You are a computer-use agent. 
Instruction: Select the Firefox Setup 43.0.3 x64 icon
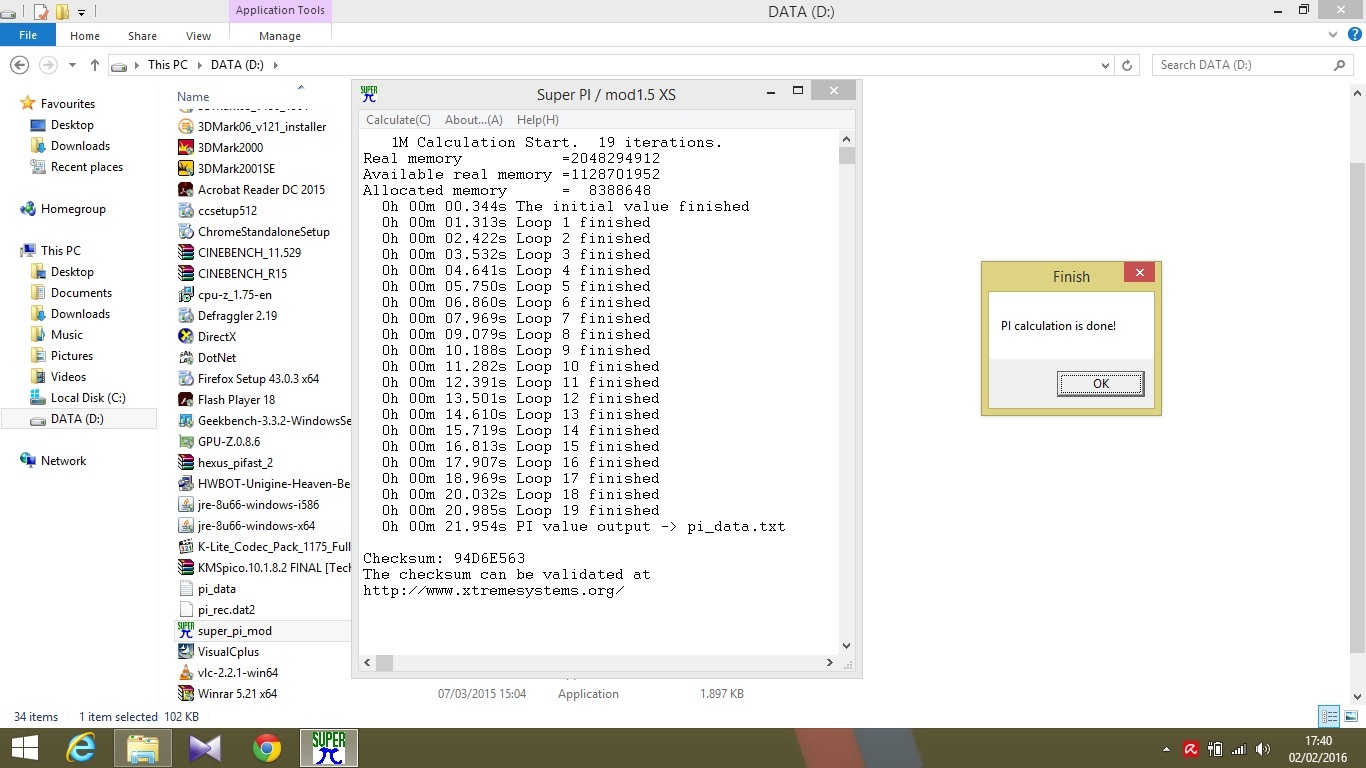(x=185, y=379)
